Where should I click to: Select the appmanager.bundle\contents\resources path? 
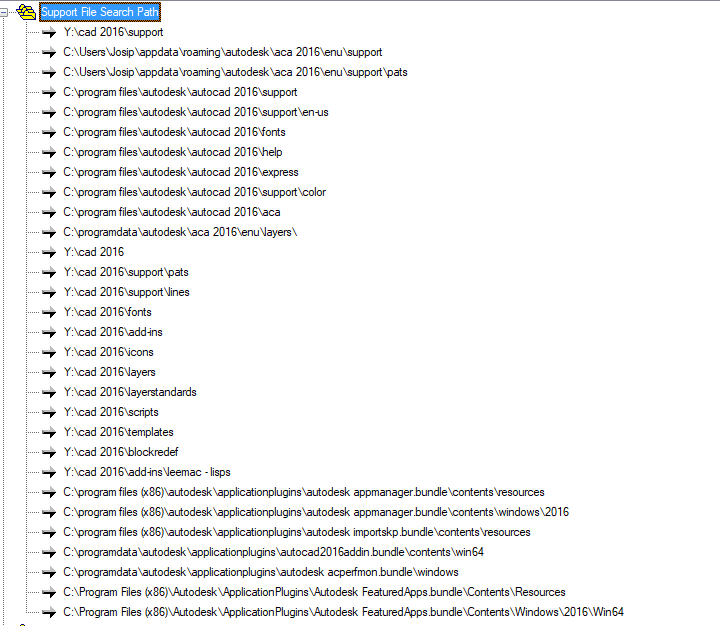[x=304, y=492]
